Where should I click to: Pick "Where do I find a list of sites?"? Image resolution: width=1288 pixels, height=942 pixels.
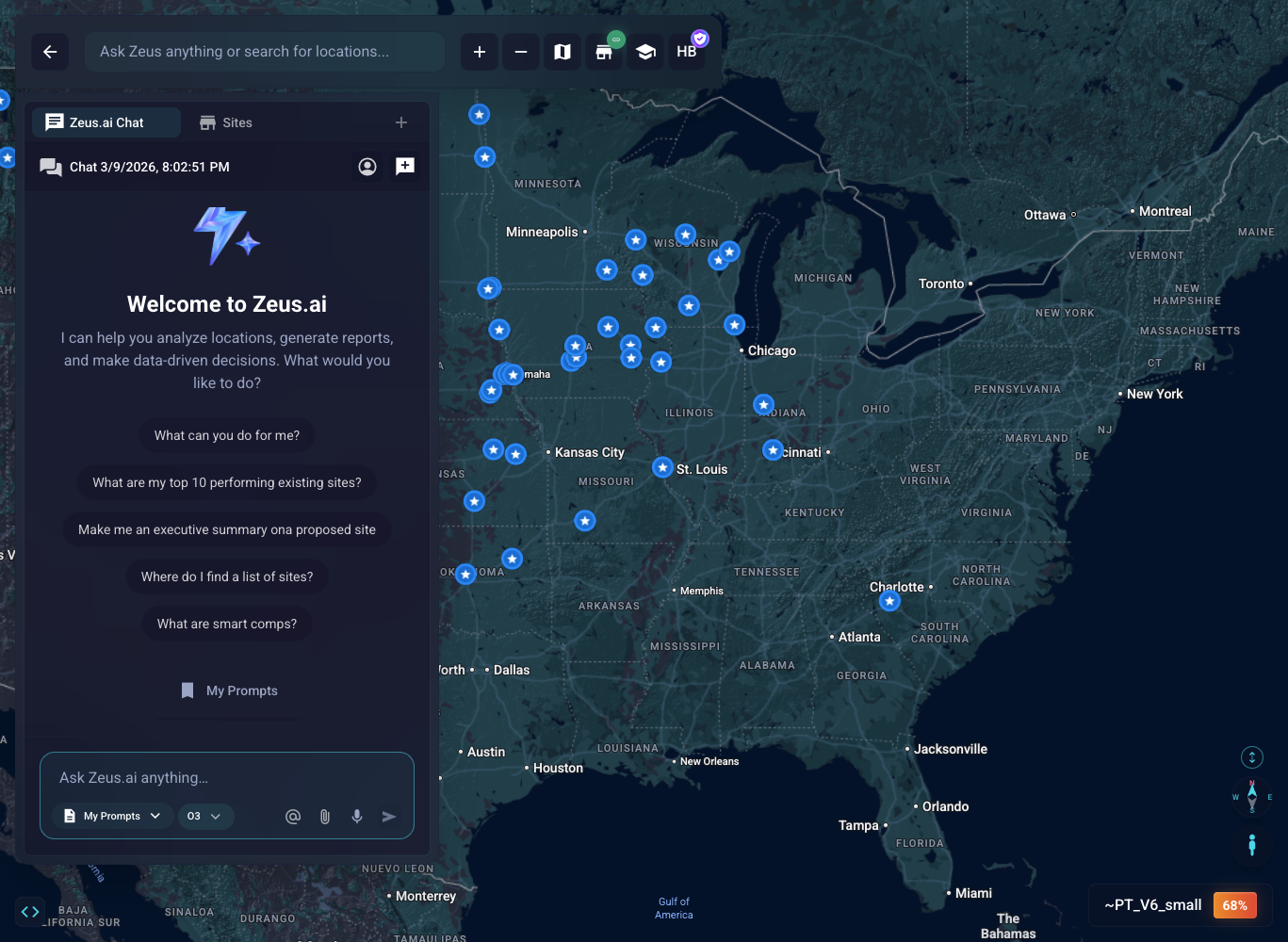coord(227,577)
